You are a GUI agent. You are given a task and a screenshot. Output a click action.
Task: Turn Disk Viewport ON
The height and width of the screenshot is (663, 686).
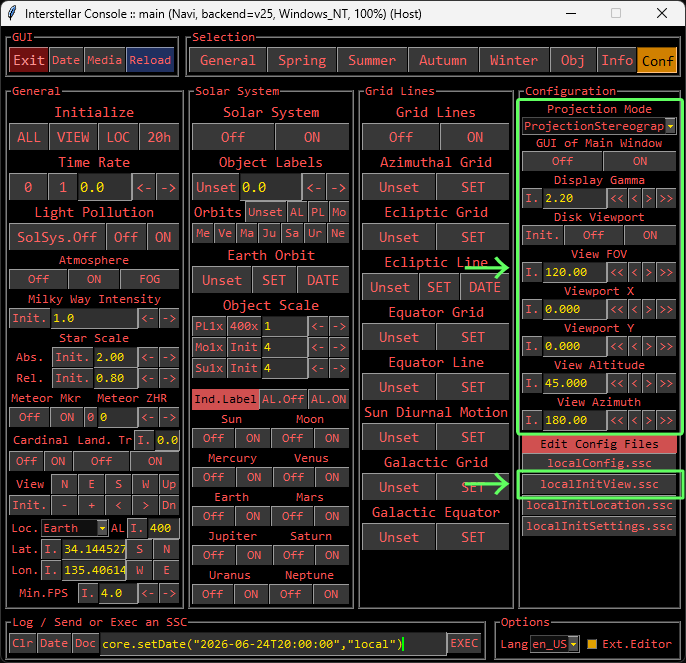650,235
